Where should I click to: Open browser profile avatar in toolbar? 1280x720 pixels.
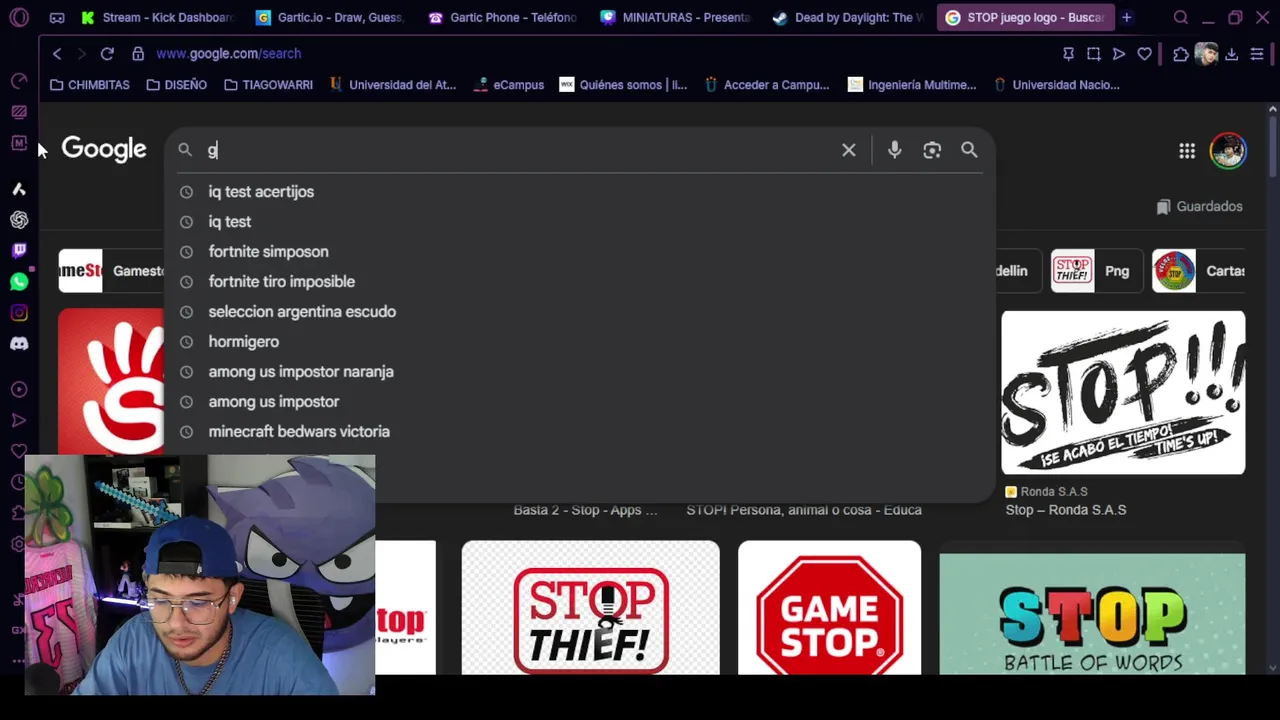(x=1206, y=54)
